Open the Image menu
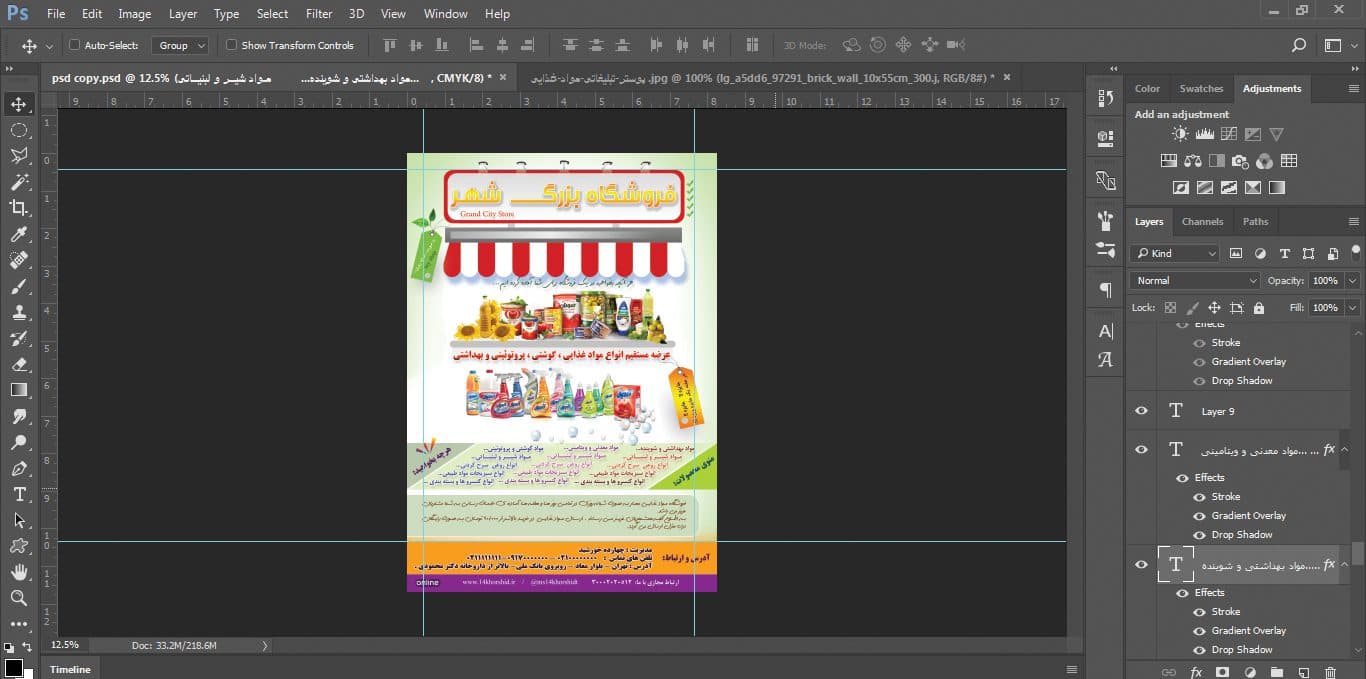 135,14
